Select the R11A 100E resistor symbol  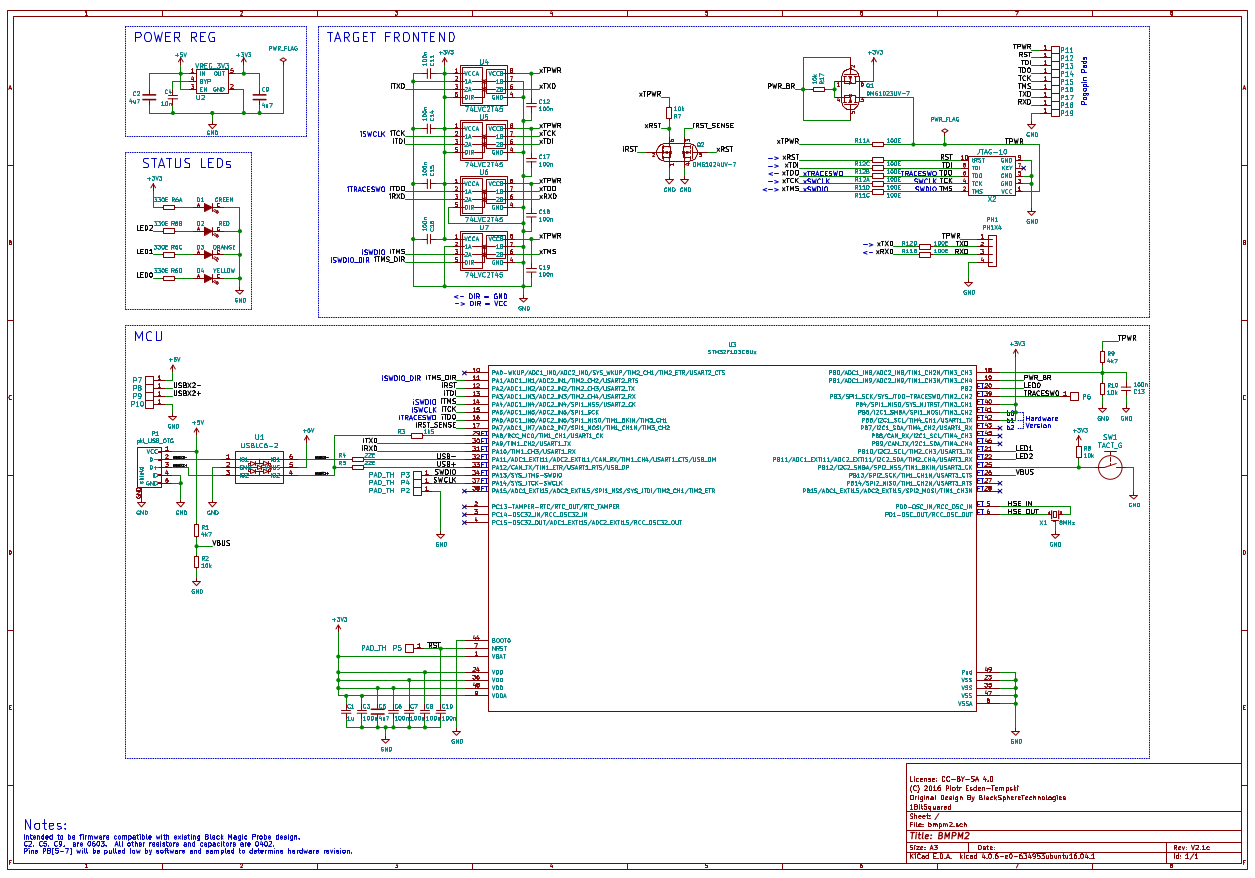(x=878, y=146)
